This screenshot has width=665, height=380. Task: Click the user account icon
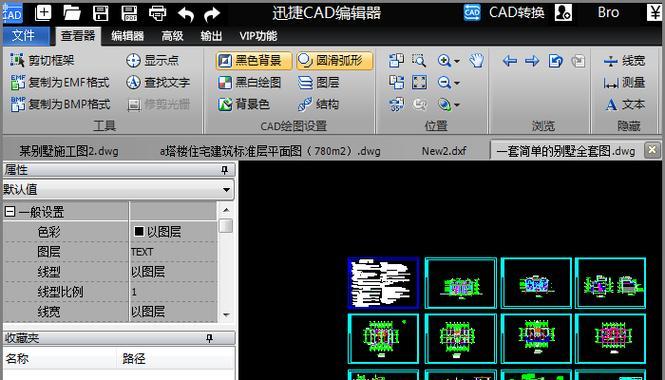563,13
